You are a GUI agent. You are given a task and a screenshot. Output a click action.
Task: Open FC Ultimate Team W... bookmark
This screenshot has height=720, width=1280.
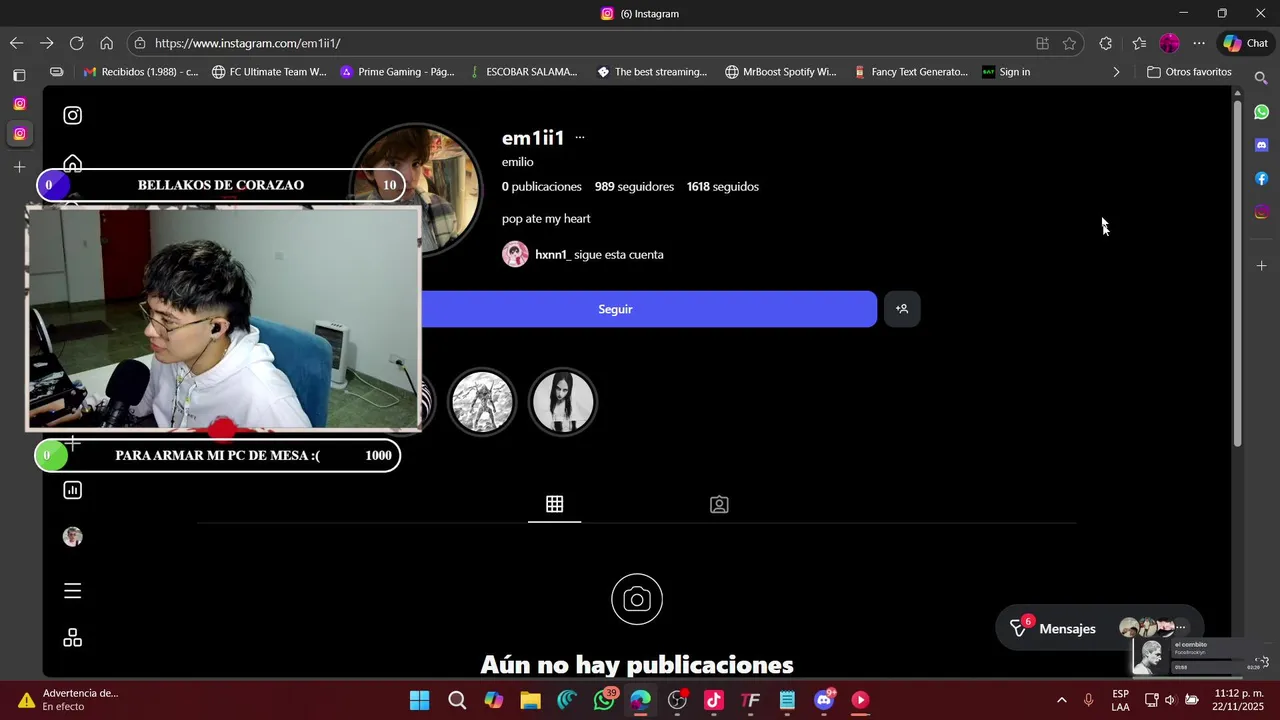coord(269,72)
